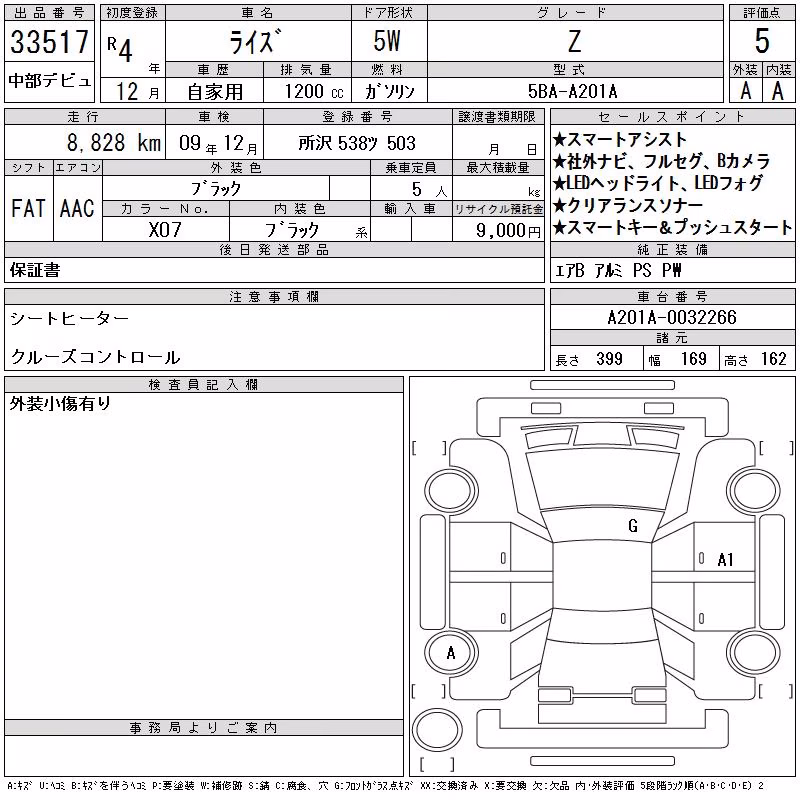
Task: Select the model code 5BA-A201A
Action: [x=572, y=91]
